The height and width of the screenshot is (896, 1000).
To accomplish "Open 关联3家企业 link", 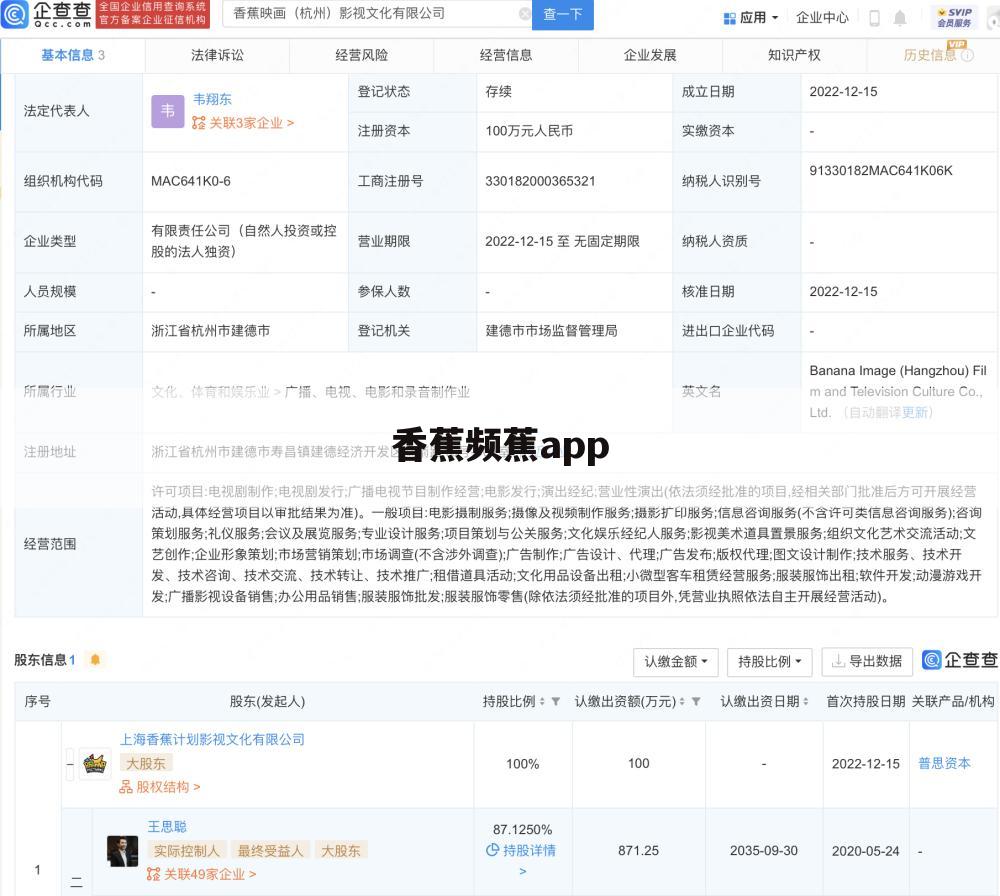I will [x=243, y=123].
